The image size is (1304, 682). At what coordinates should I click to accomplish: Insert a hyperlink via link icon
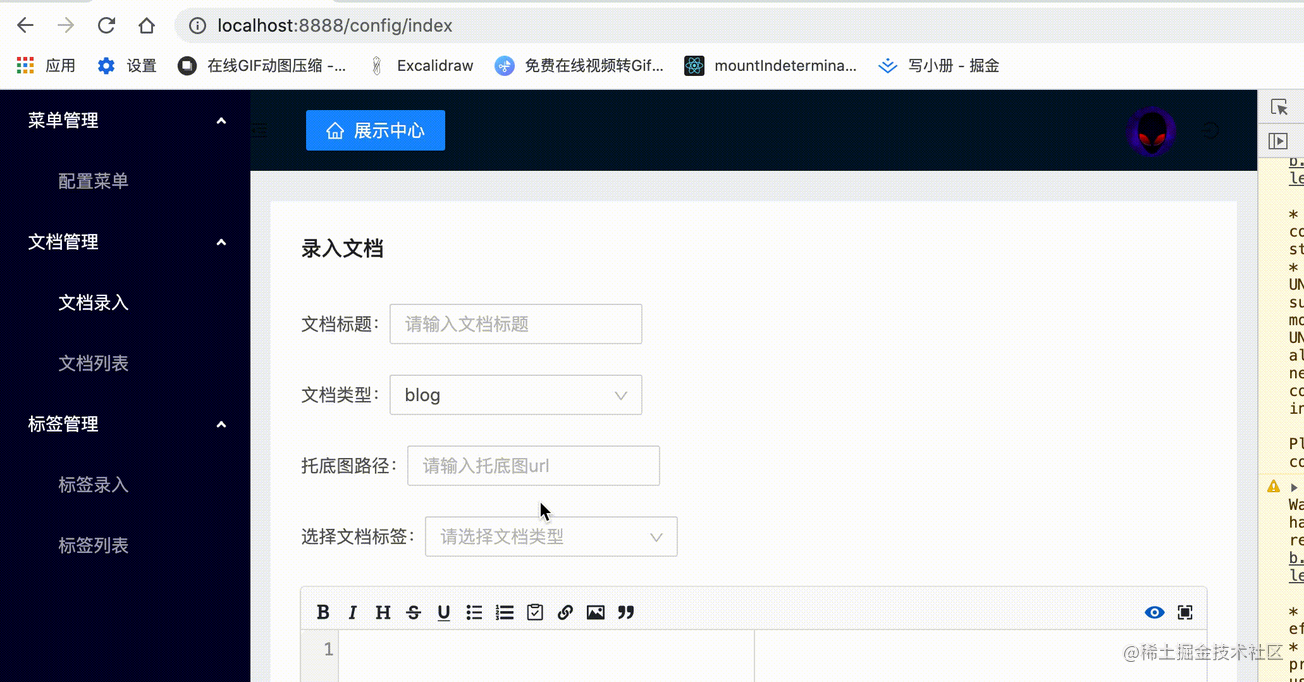click(x=565, y=612)
